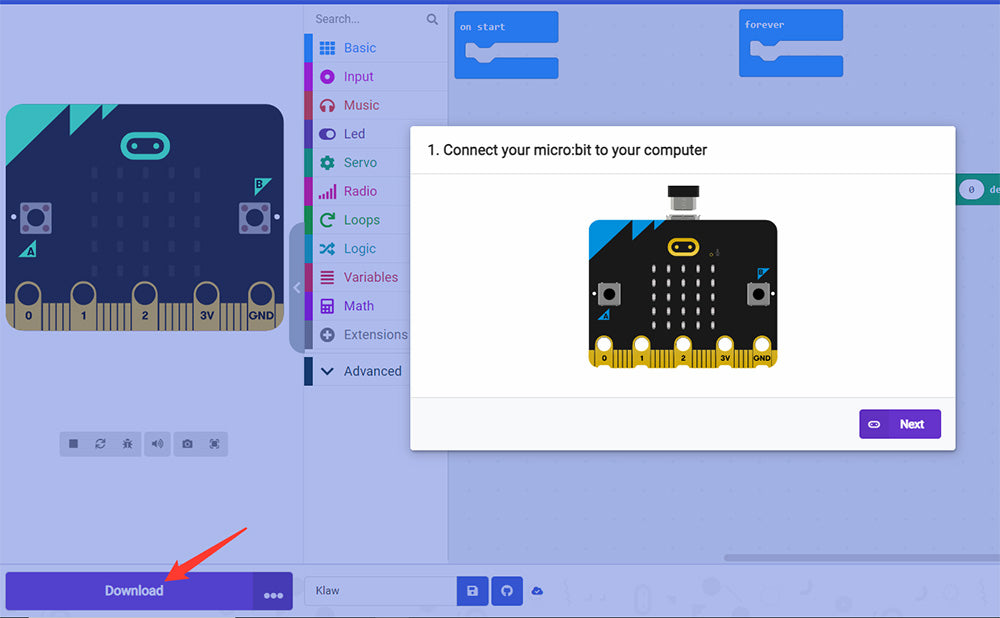The width and height of the screenshot is (1000, 618).
Task: Click the cloud sync status icon
Action: [x=537, y=591]
